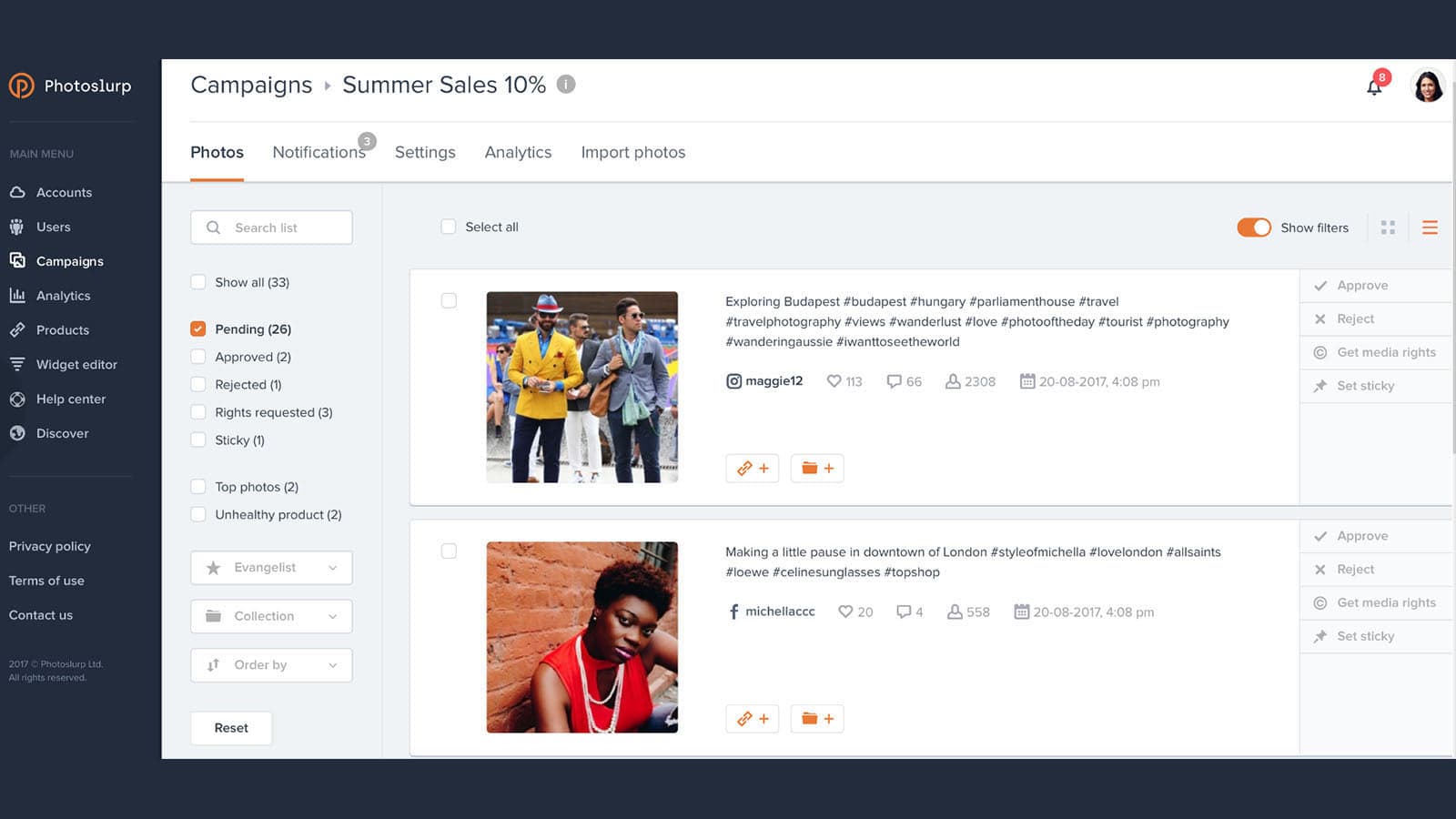1456x819 pixels.
Task: Open the user profile avatar
Action: [x=1427, y=86]
